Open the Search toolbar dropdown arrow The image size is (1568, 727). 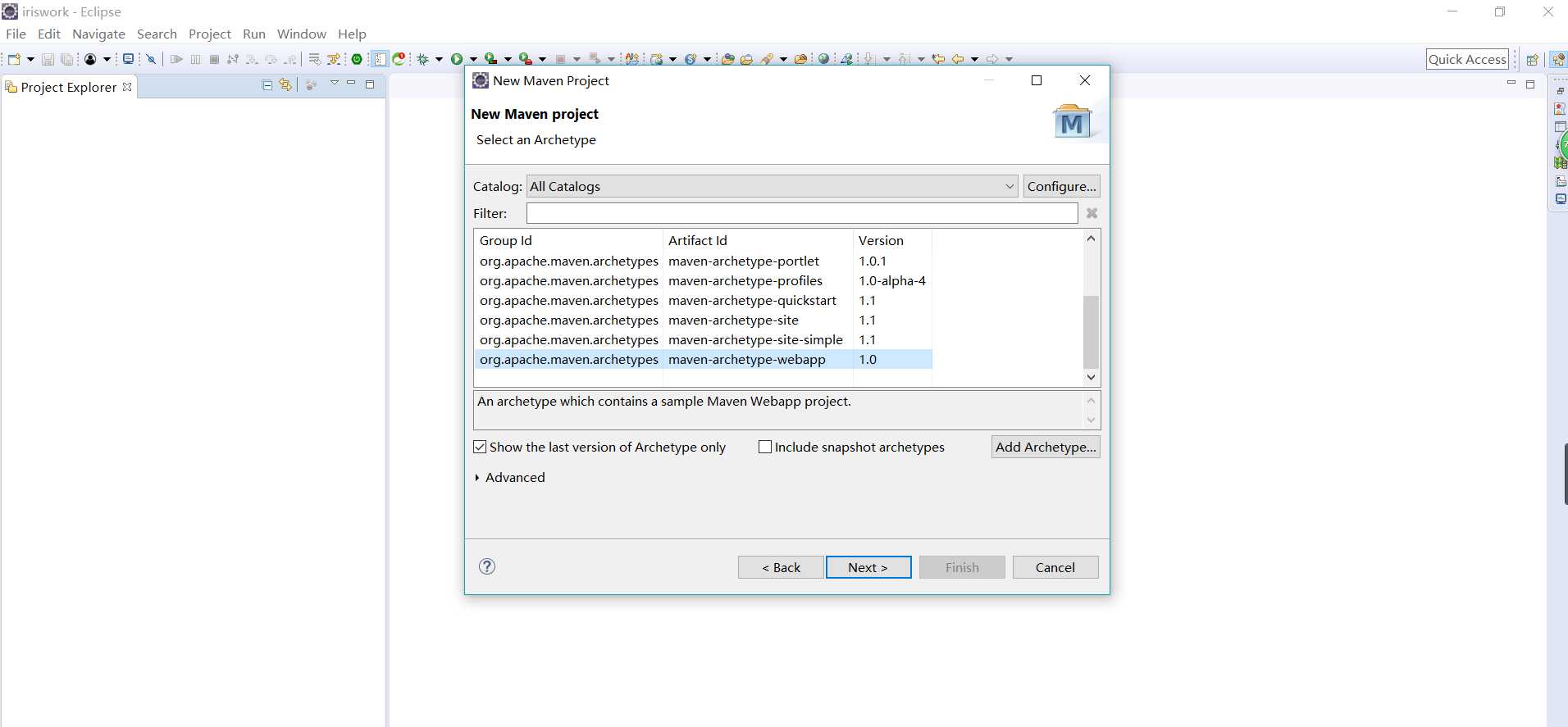(x=783, y=59)
